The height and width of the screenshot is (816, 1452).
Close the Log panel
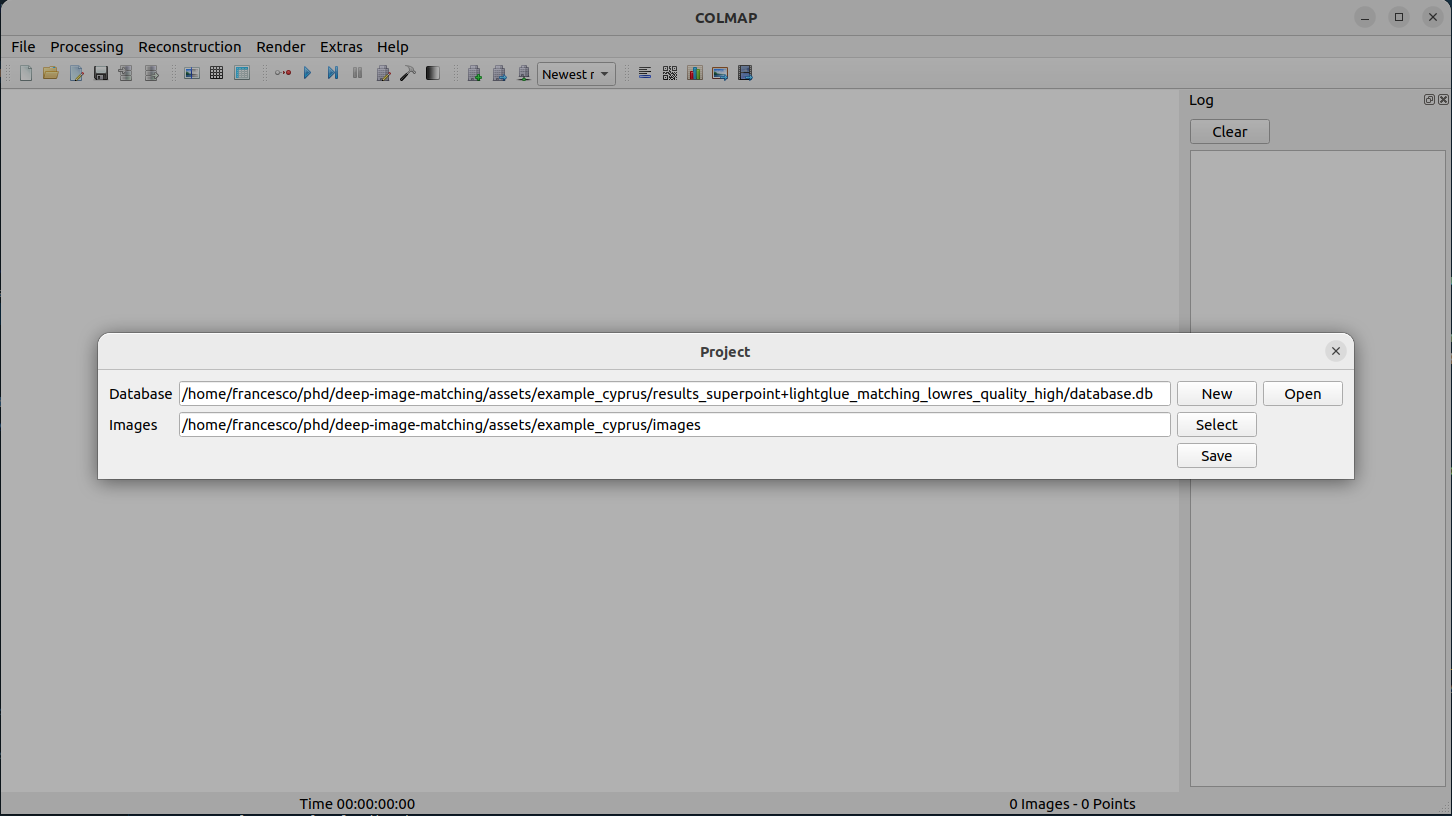1443,100
